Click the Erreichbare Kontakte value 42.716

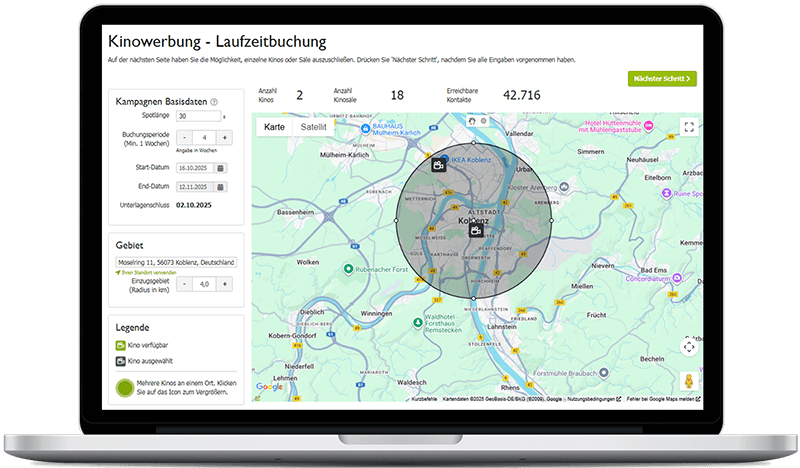[521, 95]
